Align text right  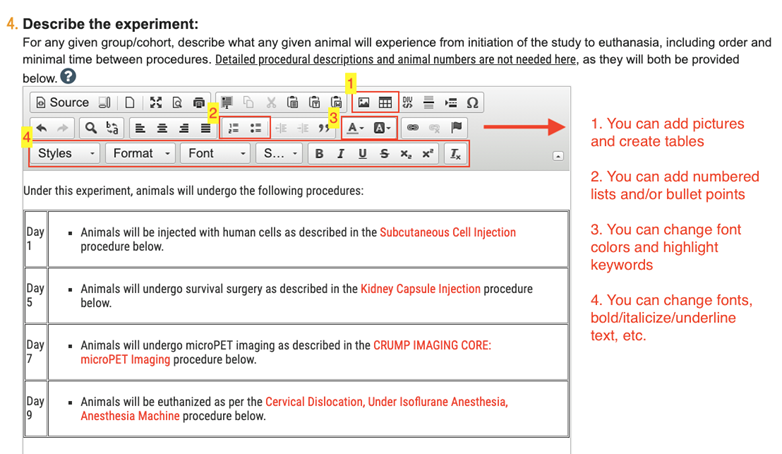(184, 128)
